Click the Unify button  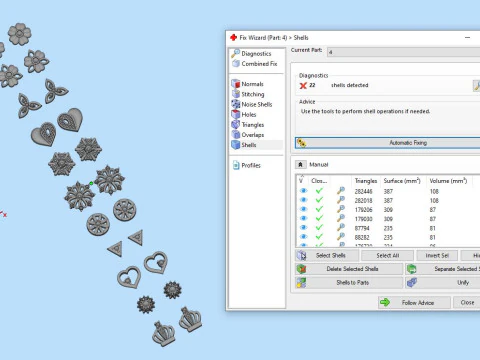pos(443,283)
